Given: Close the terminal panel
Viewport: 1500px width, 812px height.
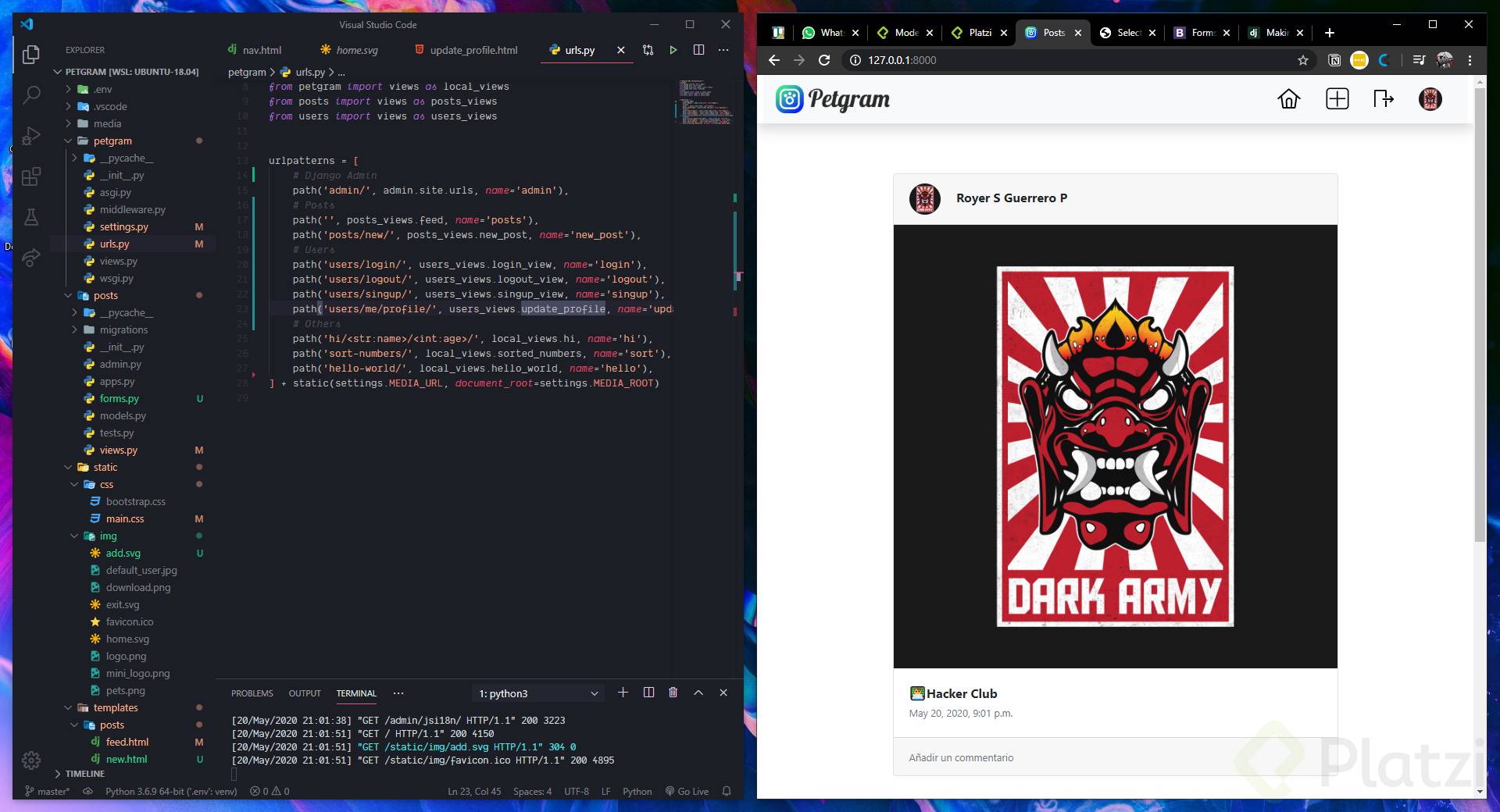Looking at the screenshot, I should point(723,693).
